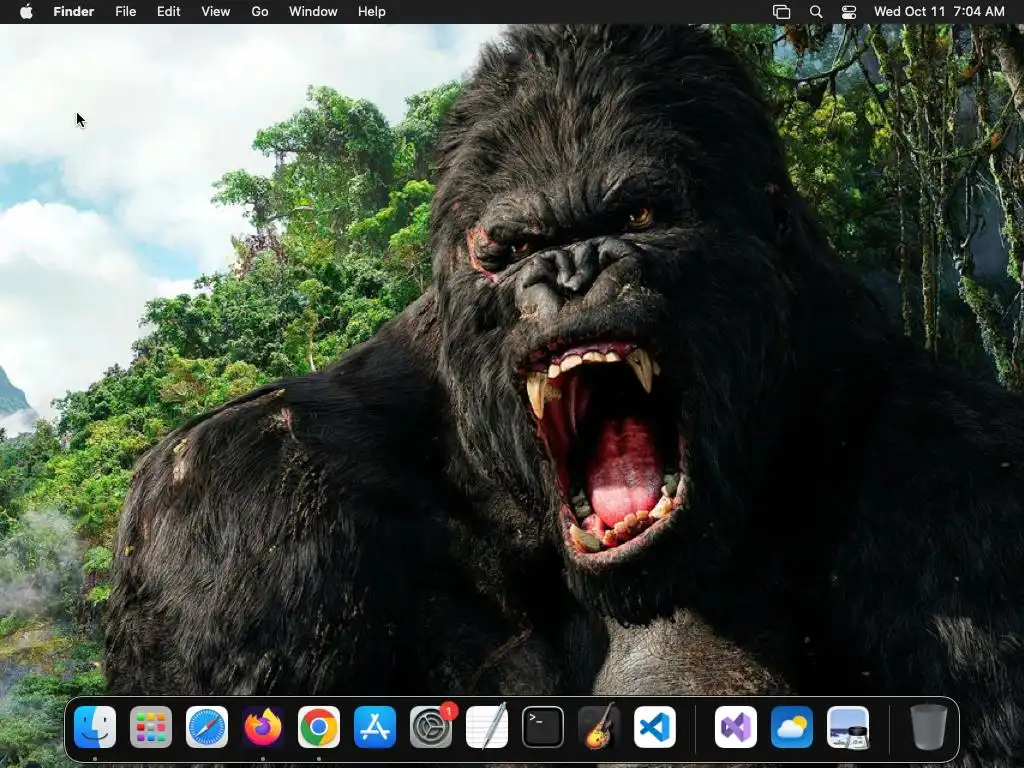Image resolution: width=1024 pixels, height=768 pixels.
Task: Open purple Visual Studio icon
Action: point(736,727)
